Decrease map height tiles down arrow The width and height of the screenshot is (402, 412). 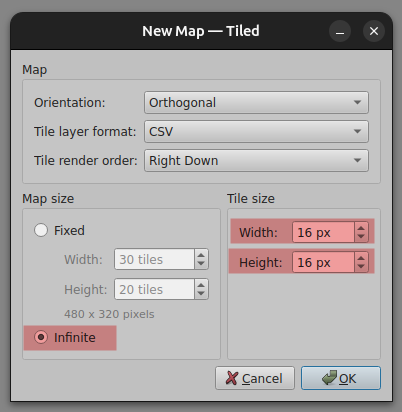tap(201, 294)
